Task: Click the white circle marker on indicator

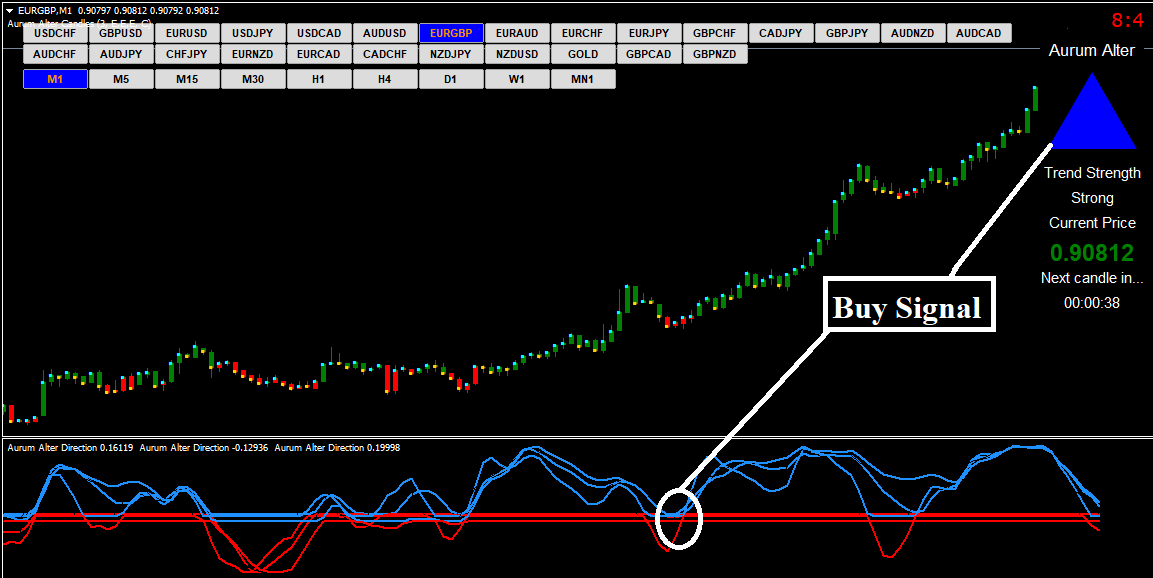Action: click(x=679, y=518)
